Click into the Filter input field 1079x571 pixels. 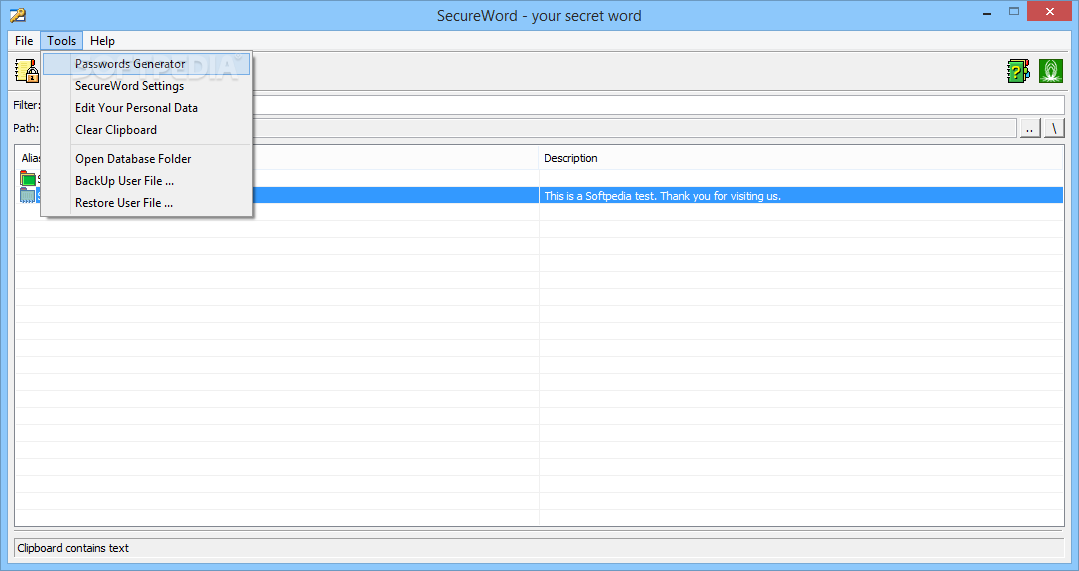659,105
